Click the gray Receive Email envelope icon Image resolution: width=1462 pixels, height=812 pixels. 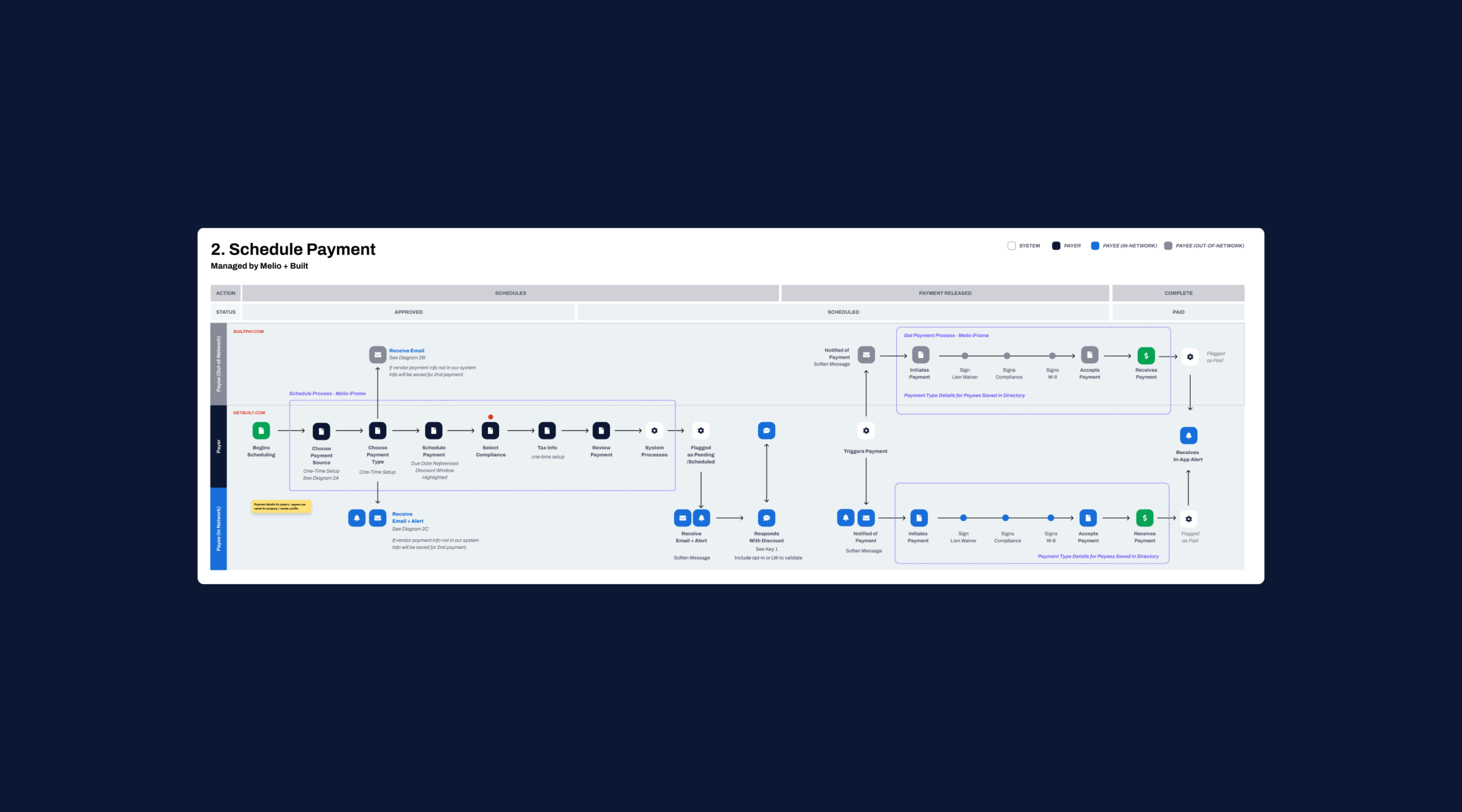click(x=378, y=355)
